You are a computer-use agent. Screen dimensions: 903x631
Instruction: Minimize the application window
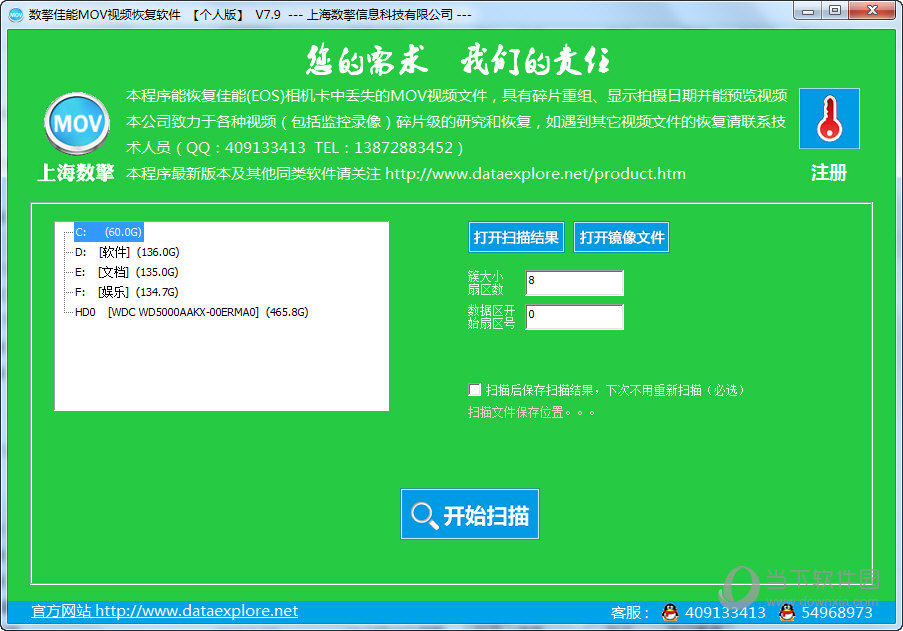coord(807,11)
